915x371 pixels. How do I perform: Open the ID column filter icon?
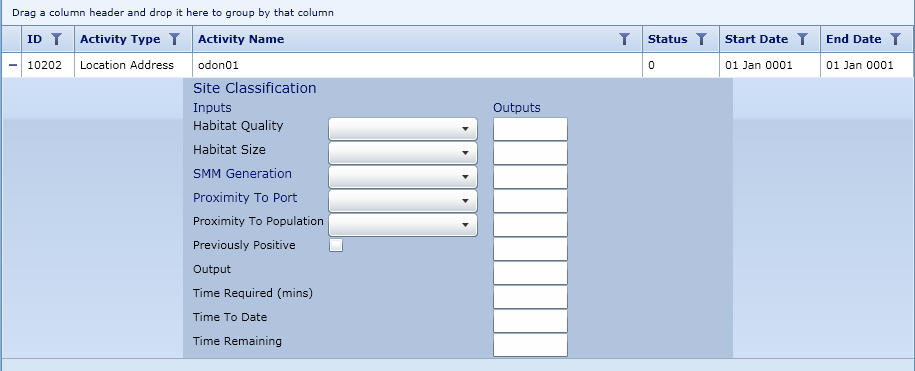pos(56,39)
